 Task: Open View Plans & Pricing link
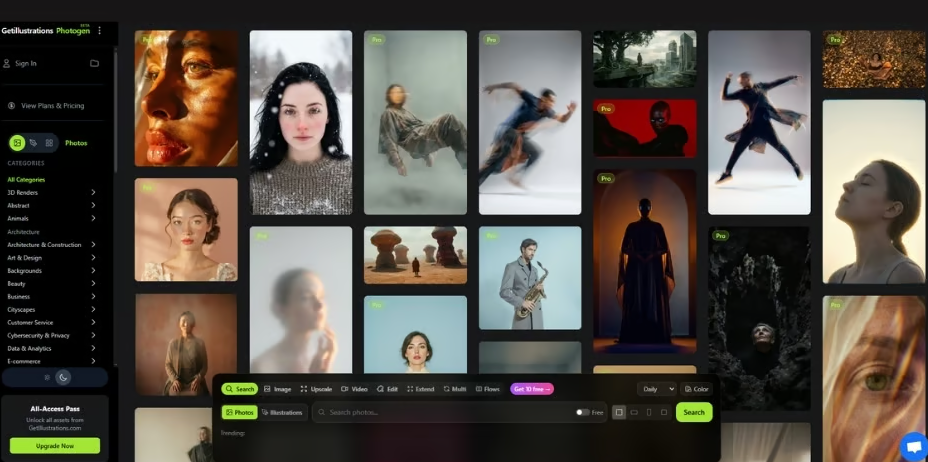53,106
